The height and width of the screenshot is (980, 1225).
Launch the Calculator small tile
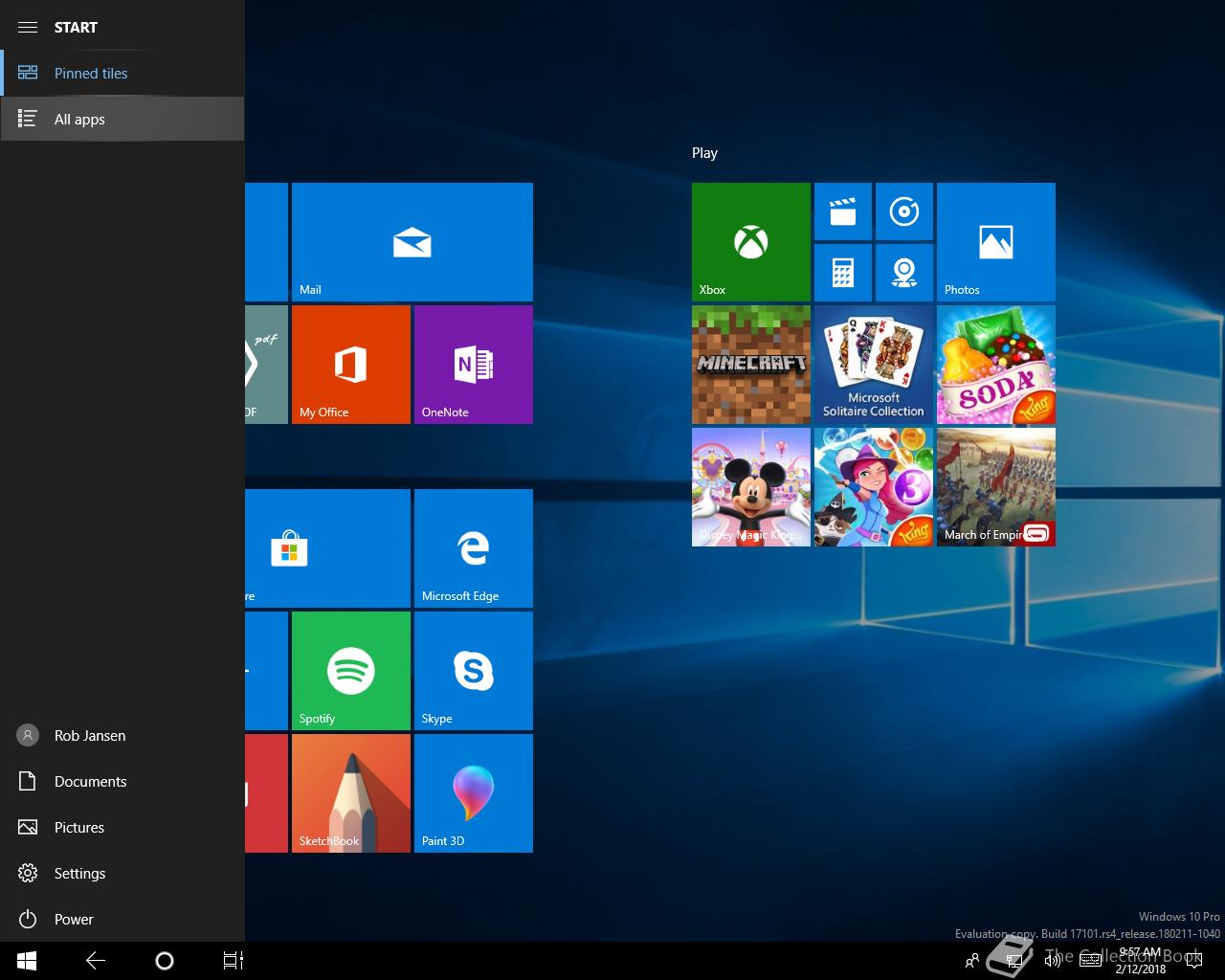click(843, 273)
